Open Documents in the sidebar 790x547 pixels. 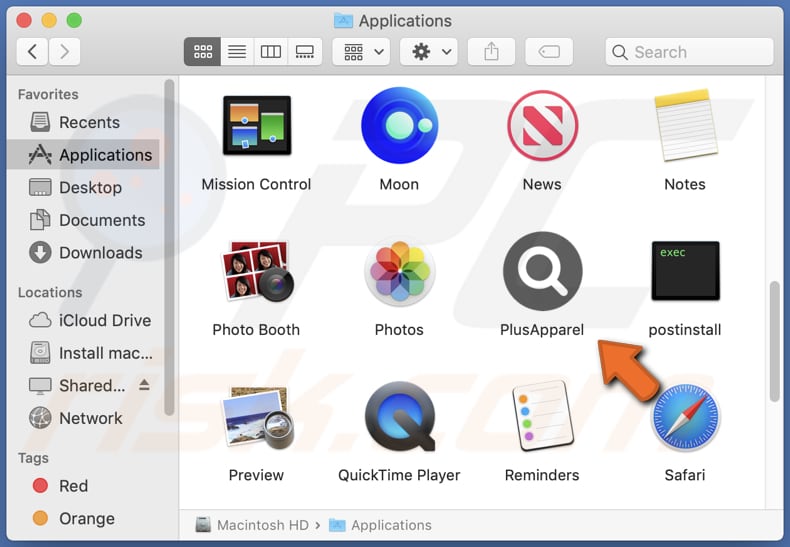point(83,220)
